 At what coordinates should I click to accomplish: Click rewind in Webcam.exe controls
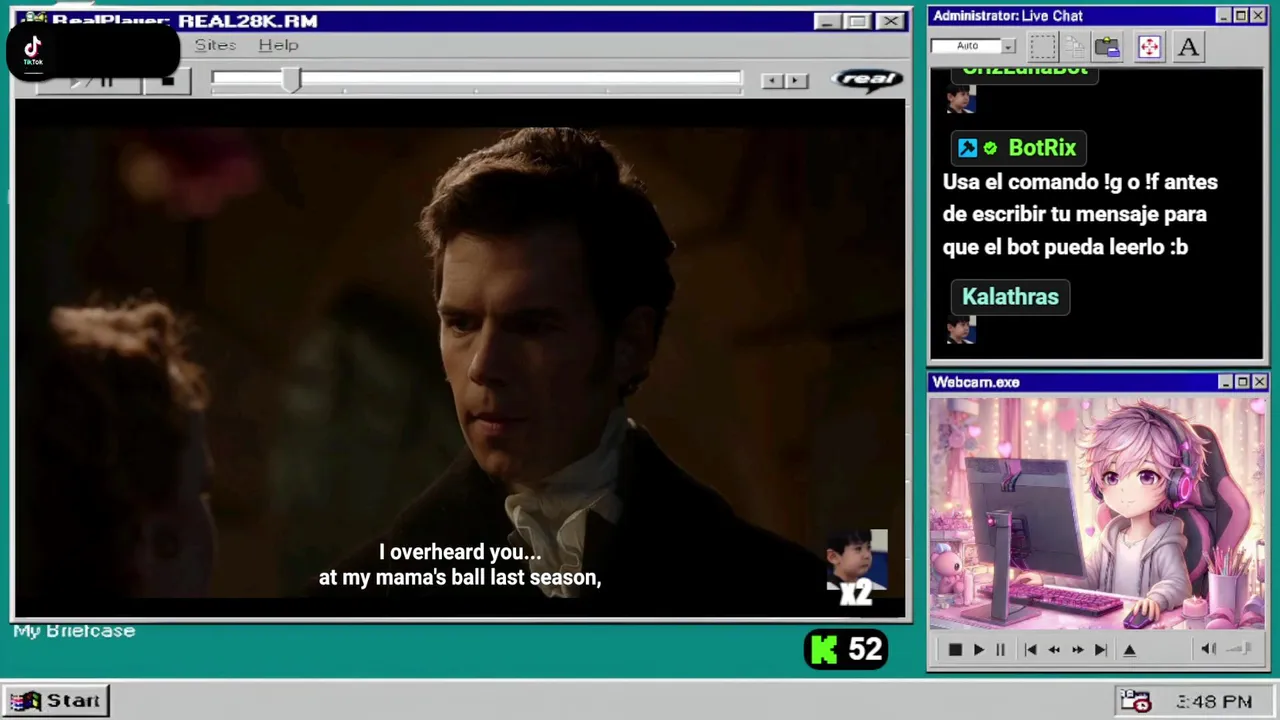click(x=1054, y=650)
